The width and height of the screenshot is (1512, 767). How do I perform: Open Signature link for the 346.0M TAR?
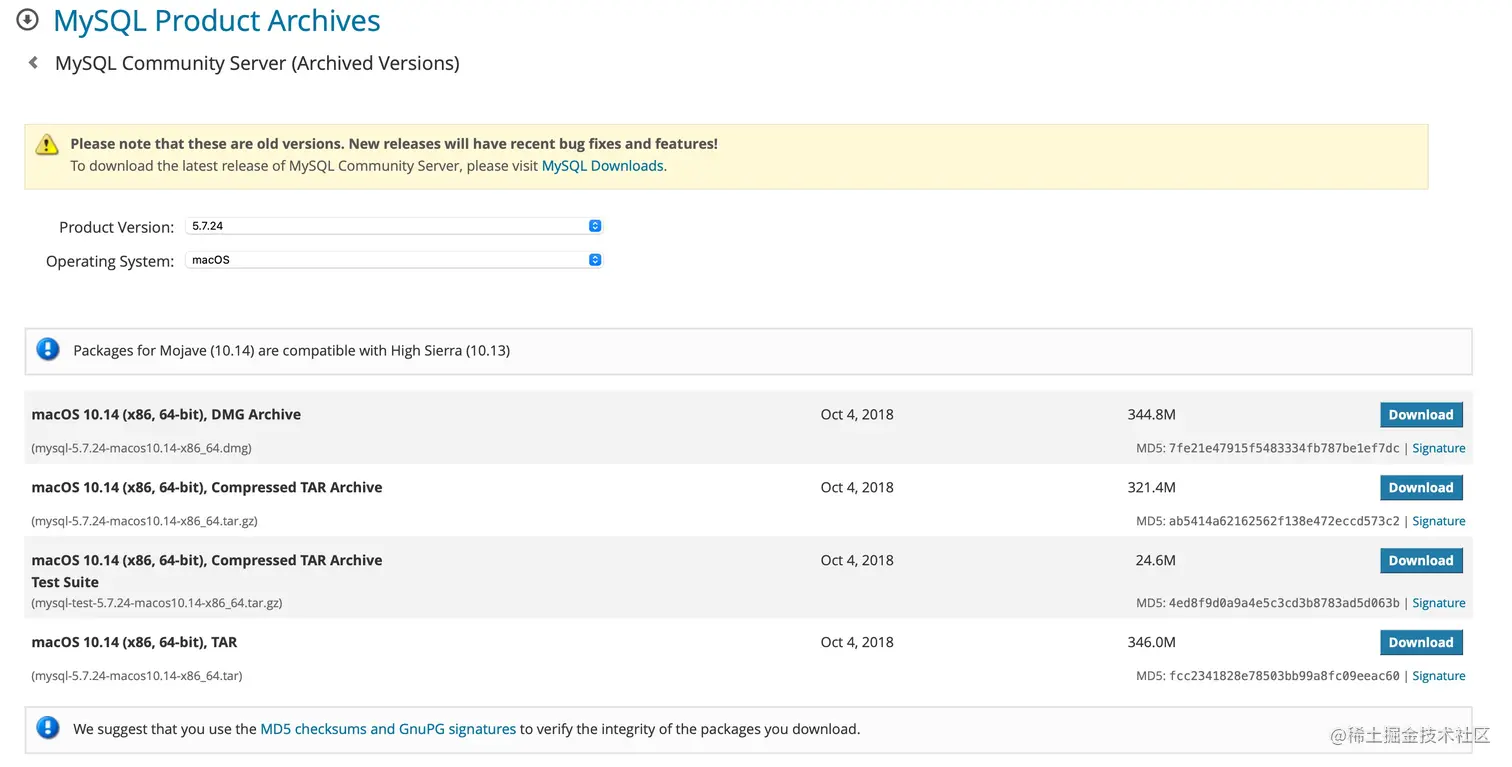point(1439,676)
